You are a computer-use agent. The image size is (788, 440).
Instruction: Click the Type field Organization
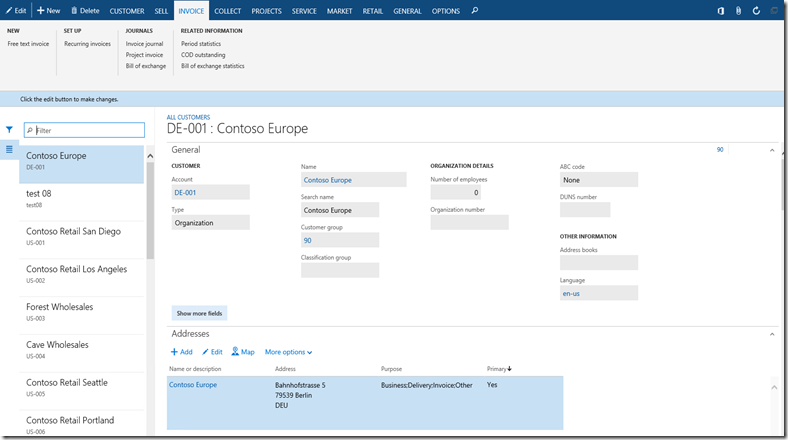click(x=211, y=223)
